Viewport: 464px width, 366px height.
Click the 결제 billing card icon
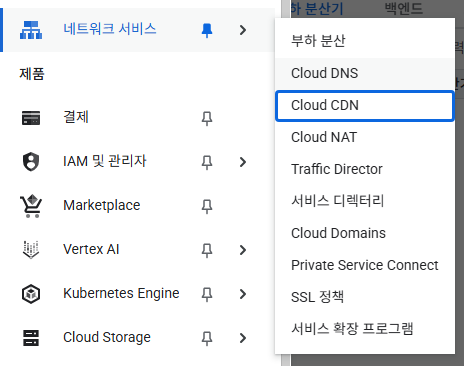tap(31, 118)
